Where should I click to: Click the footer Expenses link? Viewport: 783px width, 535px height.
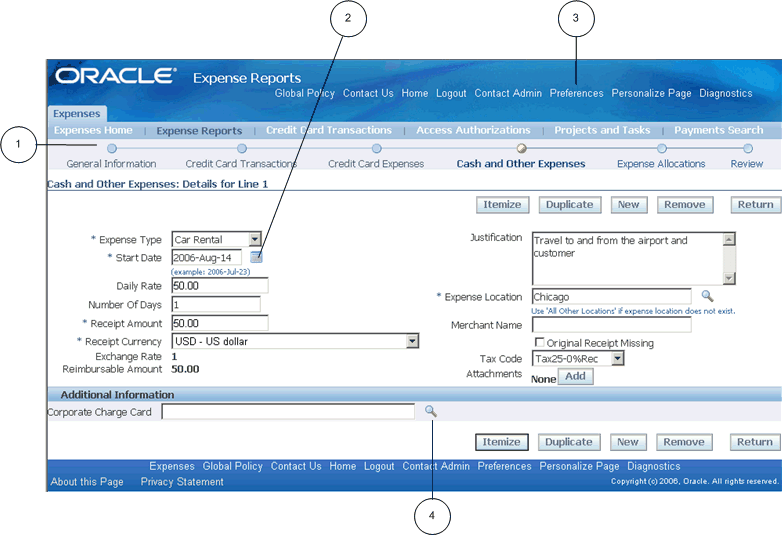[x=172, y=467]
